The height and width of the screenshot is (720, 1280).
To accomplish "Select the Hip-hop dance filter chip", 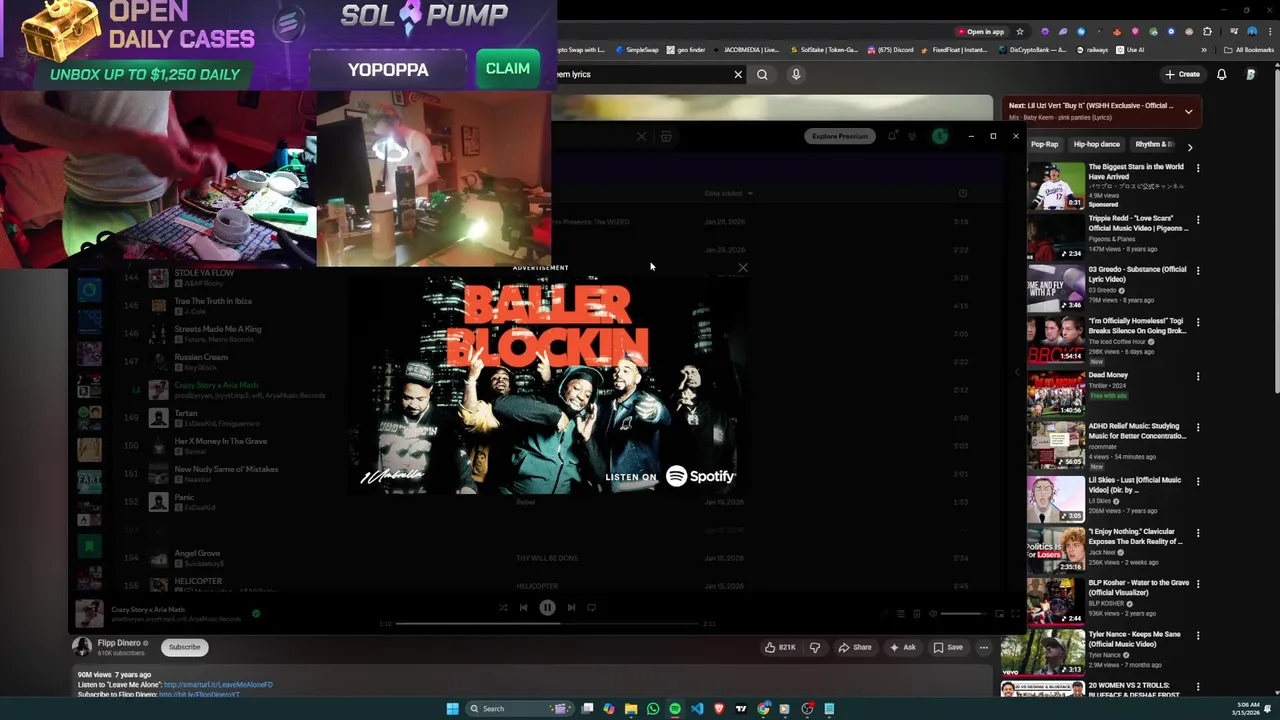I will point(1096,144).
